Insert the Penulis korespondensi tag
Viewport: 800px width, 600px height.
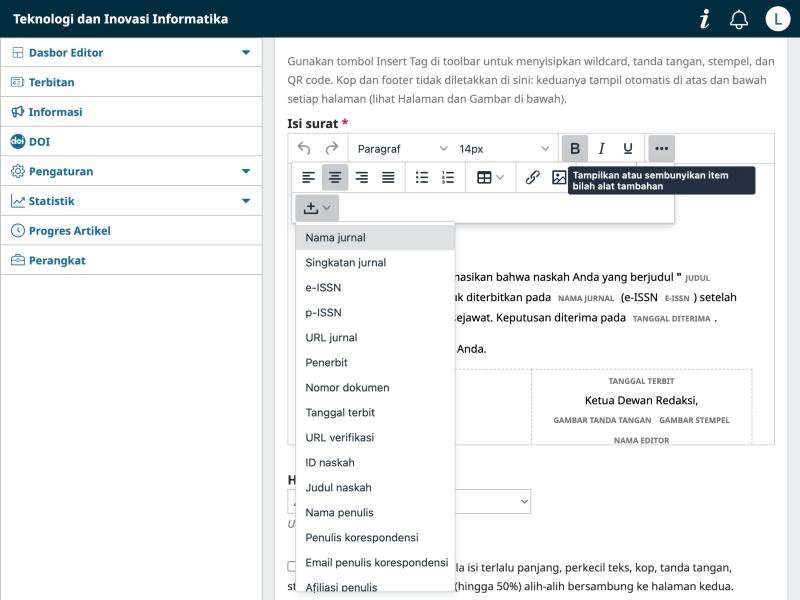click(x=375, y=538)
